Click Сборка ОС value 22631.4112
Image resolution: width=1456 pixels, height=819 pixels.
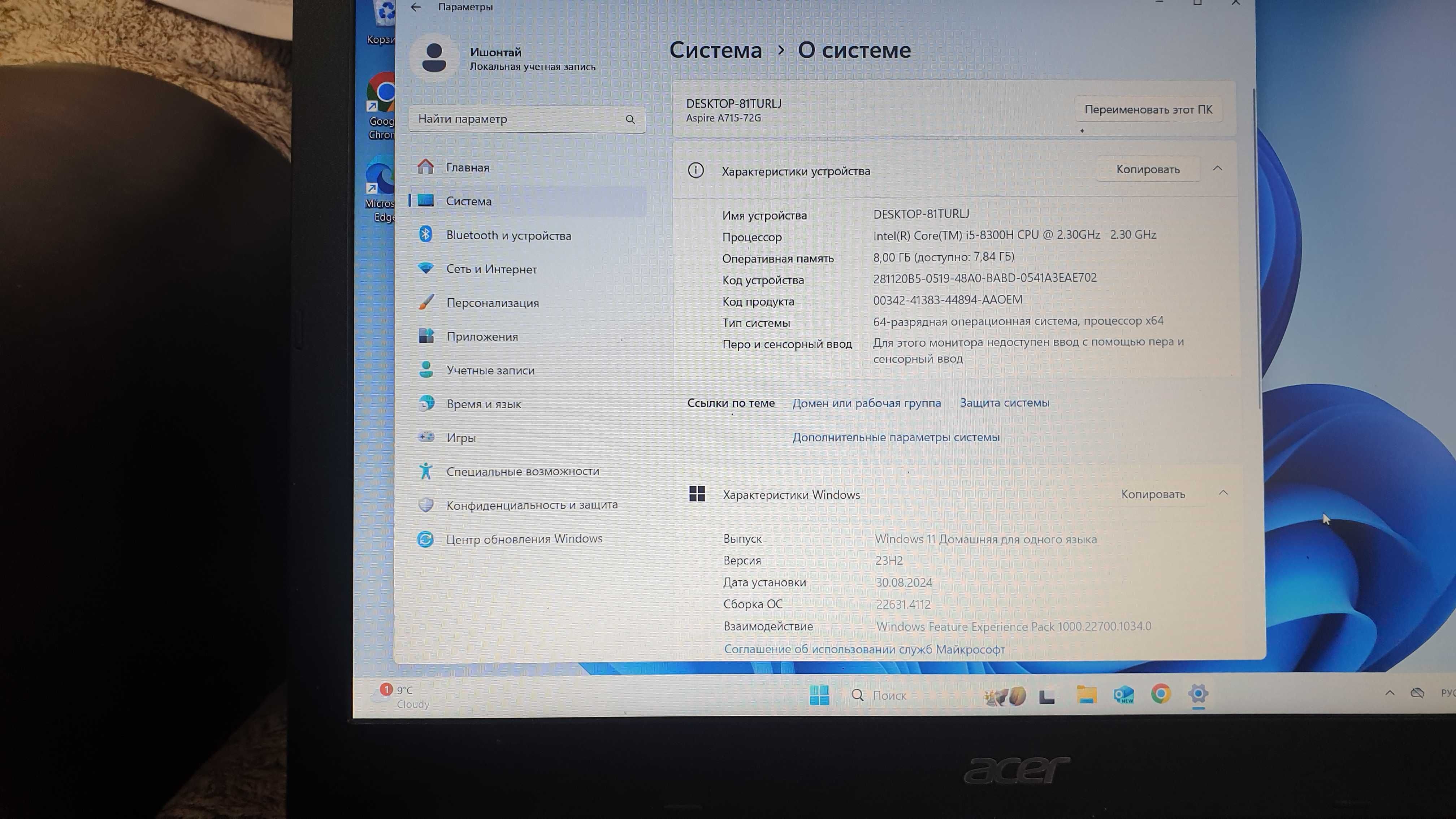(903, 604)
